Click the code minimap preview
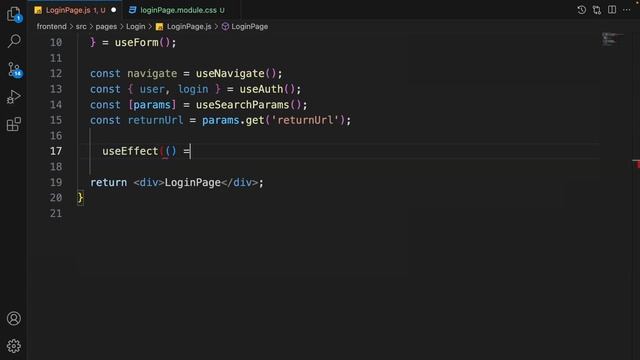Image resolution: width=640 pixels, height=360 pixels. coord(612,39)
